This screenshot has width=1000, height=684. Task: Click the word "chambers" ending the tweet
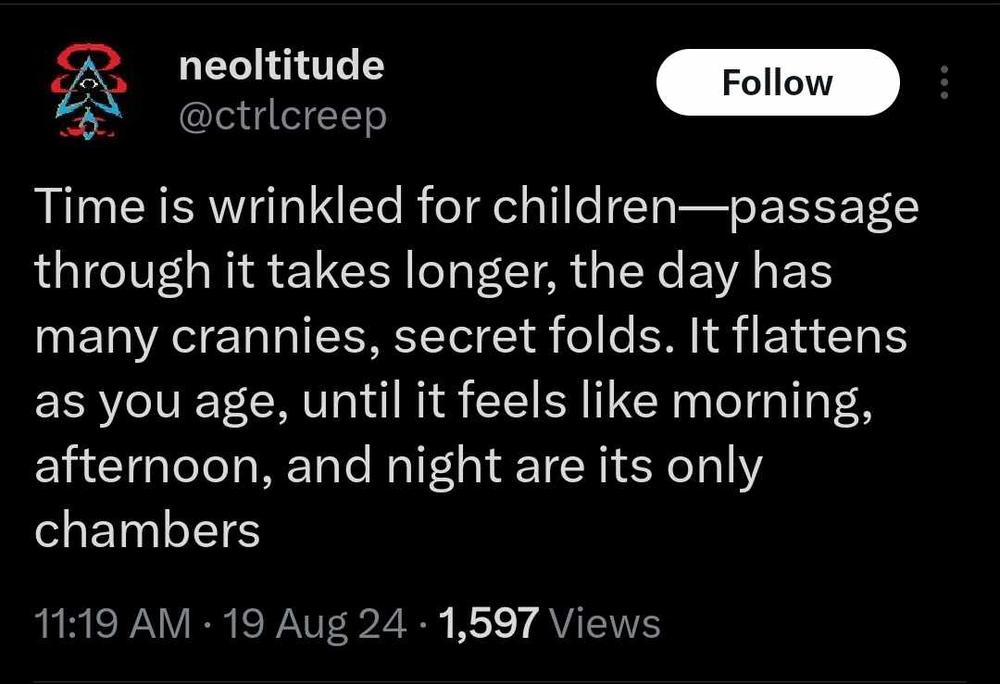coord(147,530)
